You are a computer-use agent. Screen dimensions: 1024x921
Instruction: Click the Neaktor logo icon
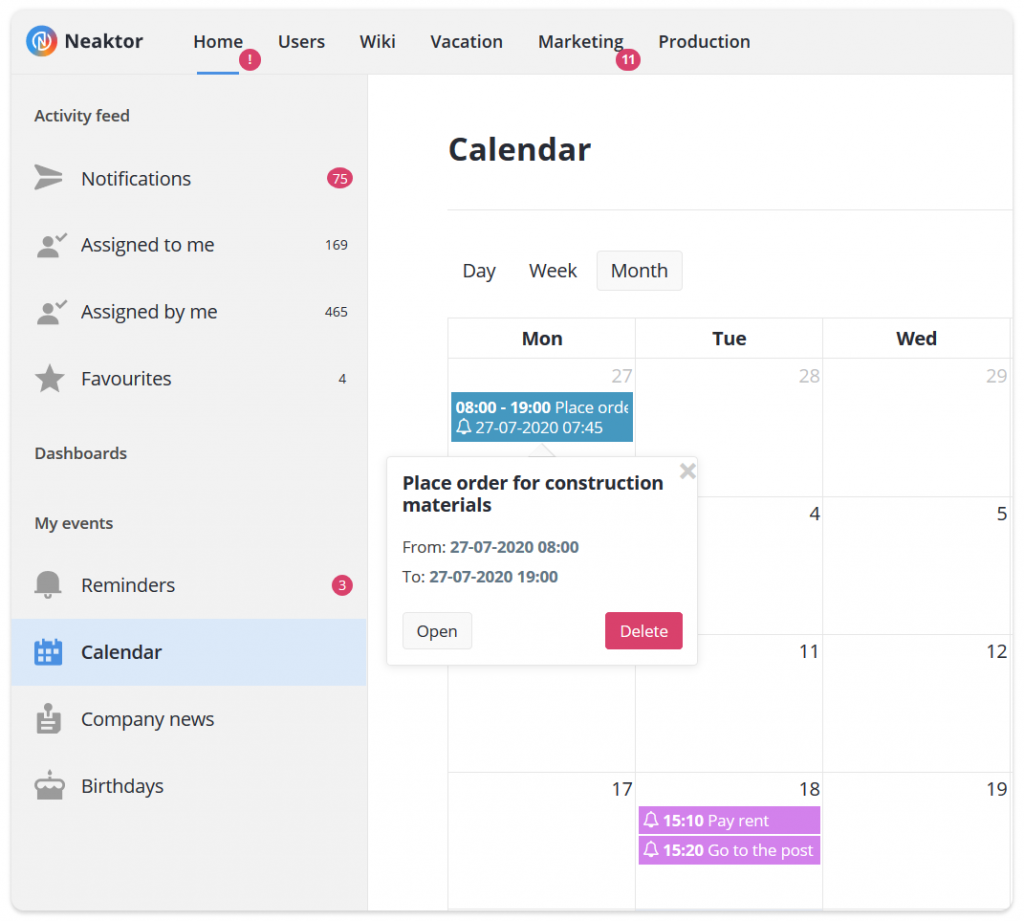pyautogui.click(x=41, y=41)
